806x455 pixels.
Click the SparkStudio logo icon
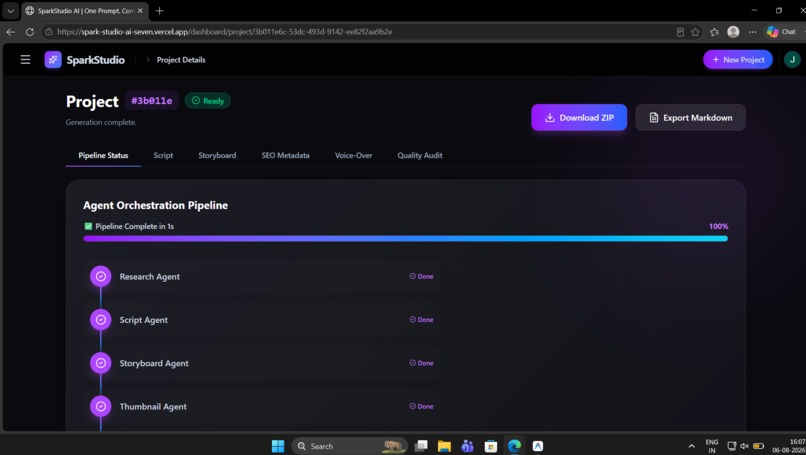[53, 60]
